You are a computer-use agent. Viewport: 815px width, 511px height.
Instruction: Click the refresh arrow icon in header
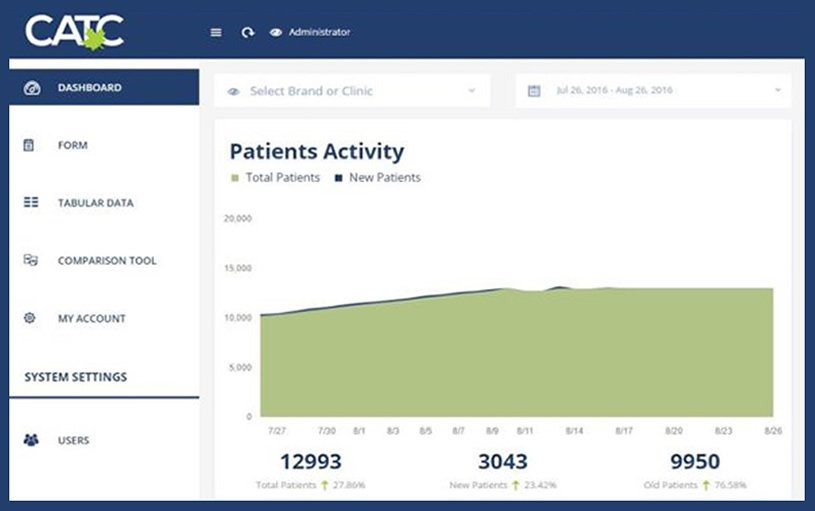pyautogui.click(x=247, y=32)
